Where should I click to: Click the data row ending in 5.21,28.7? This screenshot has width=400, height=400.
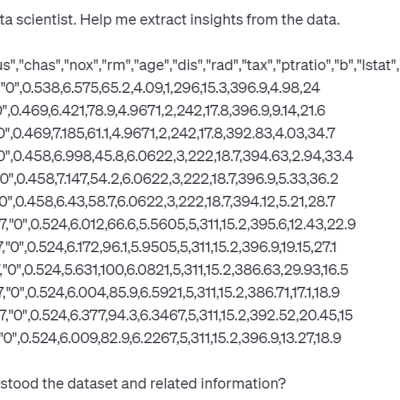(x=168, y=202)
